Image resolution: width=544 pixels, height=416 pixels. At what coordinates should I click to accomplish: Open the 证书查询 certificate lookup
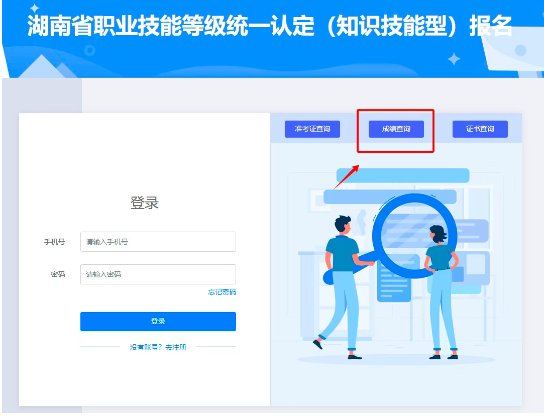[x=480, y=129]
